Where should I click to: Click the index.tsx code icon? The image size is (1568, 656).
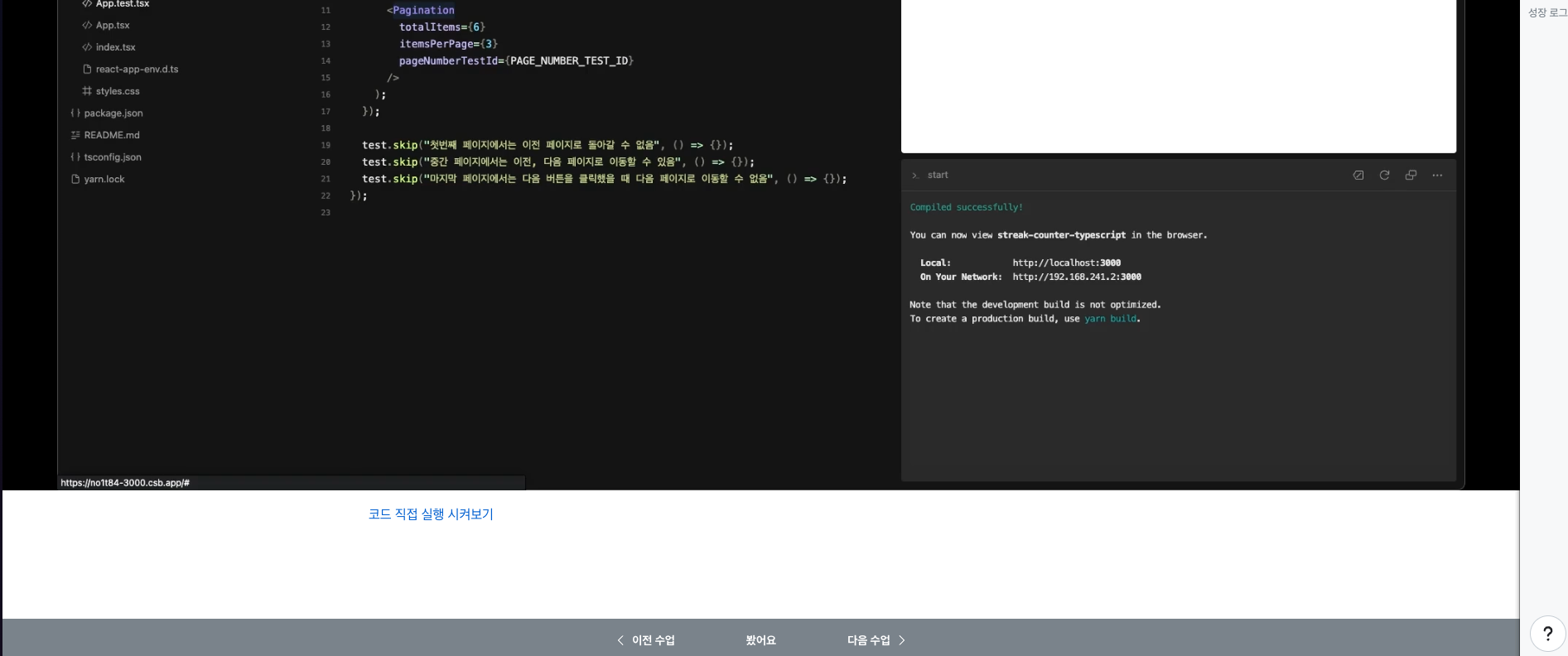tap(87, 47)
